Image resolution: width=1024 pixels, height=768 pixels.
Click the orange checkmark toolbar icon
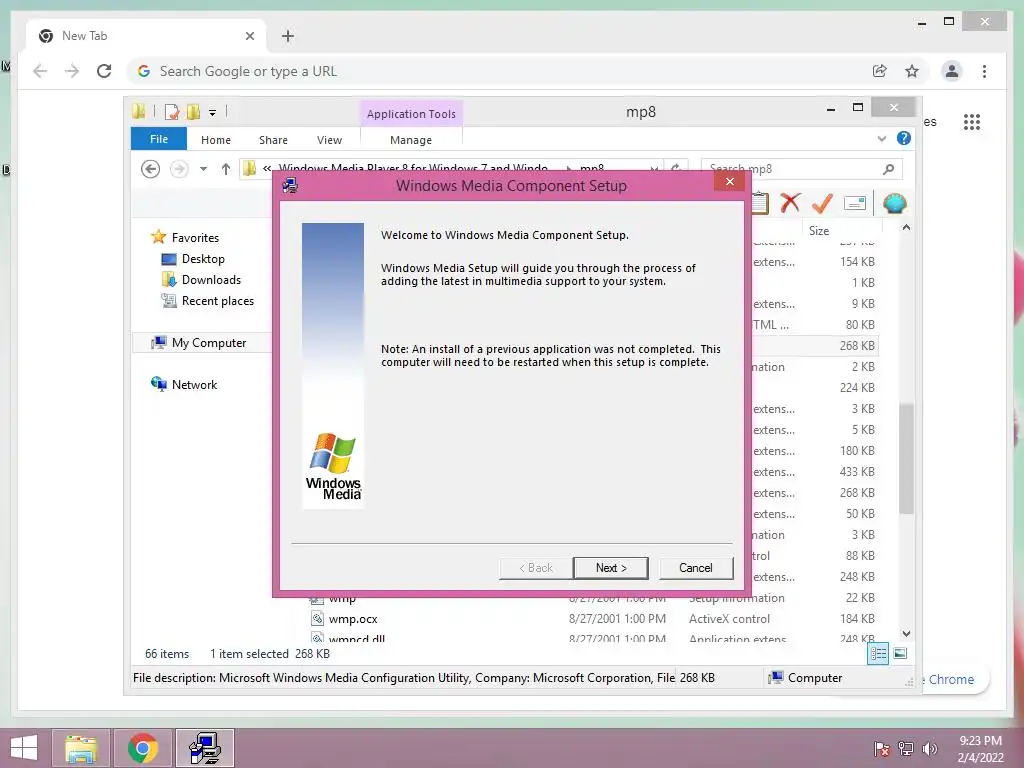click(x=822, y=203)
